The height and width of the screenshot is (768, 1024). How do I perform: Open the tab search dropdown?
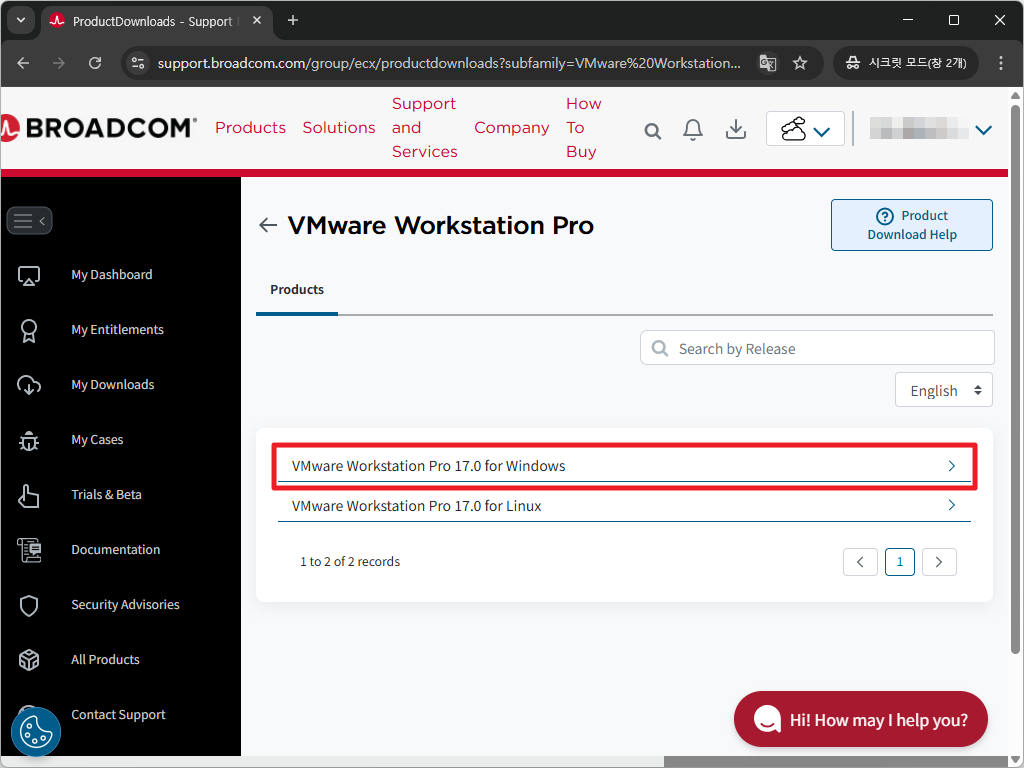pos(21,20)
